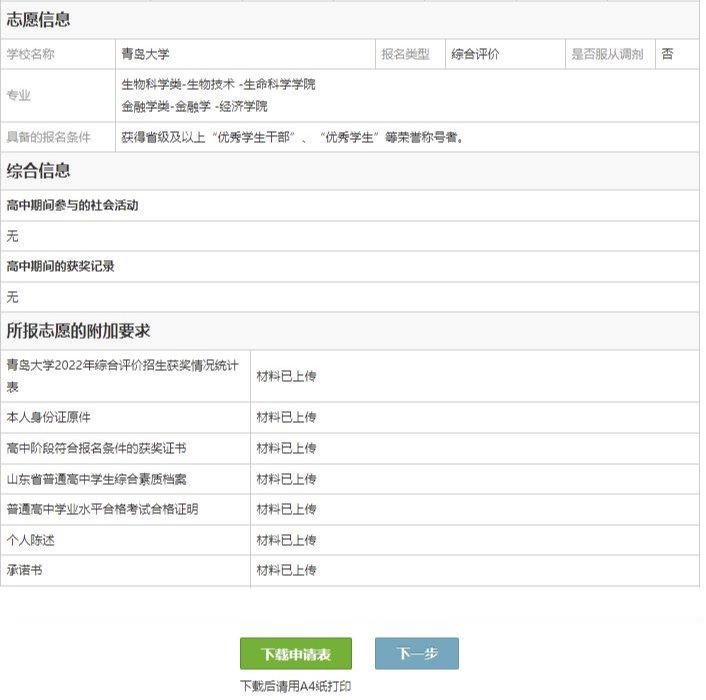Click the 所报志愿的附加要求 section header
The image size is (706, 700).
pos(78,331)
